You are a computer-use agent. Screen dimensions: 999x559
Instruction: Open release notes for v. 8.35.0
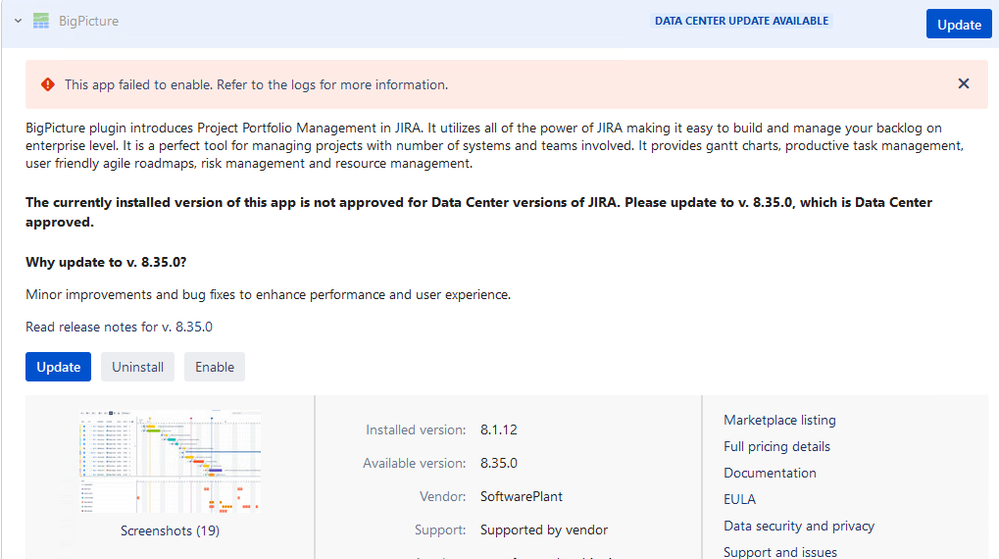point(119,327)
